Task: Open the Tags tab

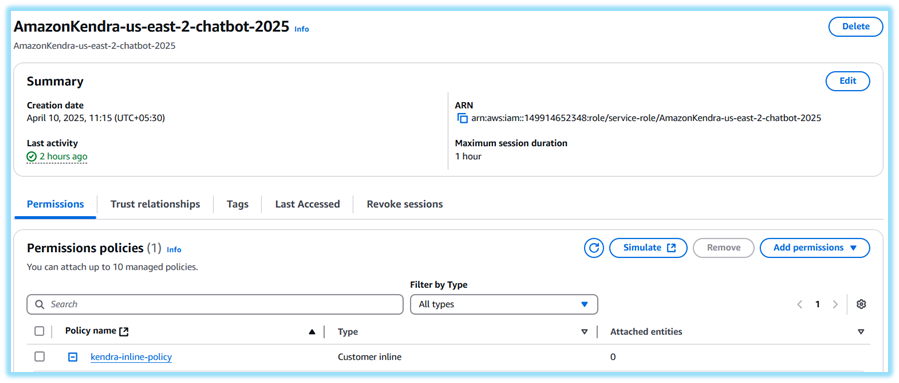Action: [x=237, y=204]
